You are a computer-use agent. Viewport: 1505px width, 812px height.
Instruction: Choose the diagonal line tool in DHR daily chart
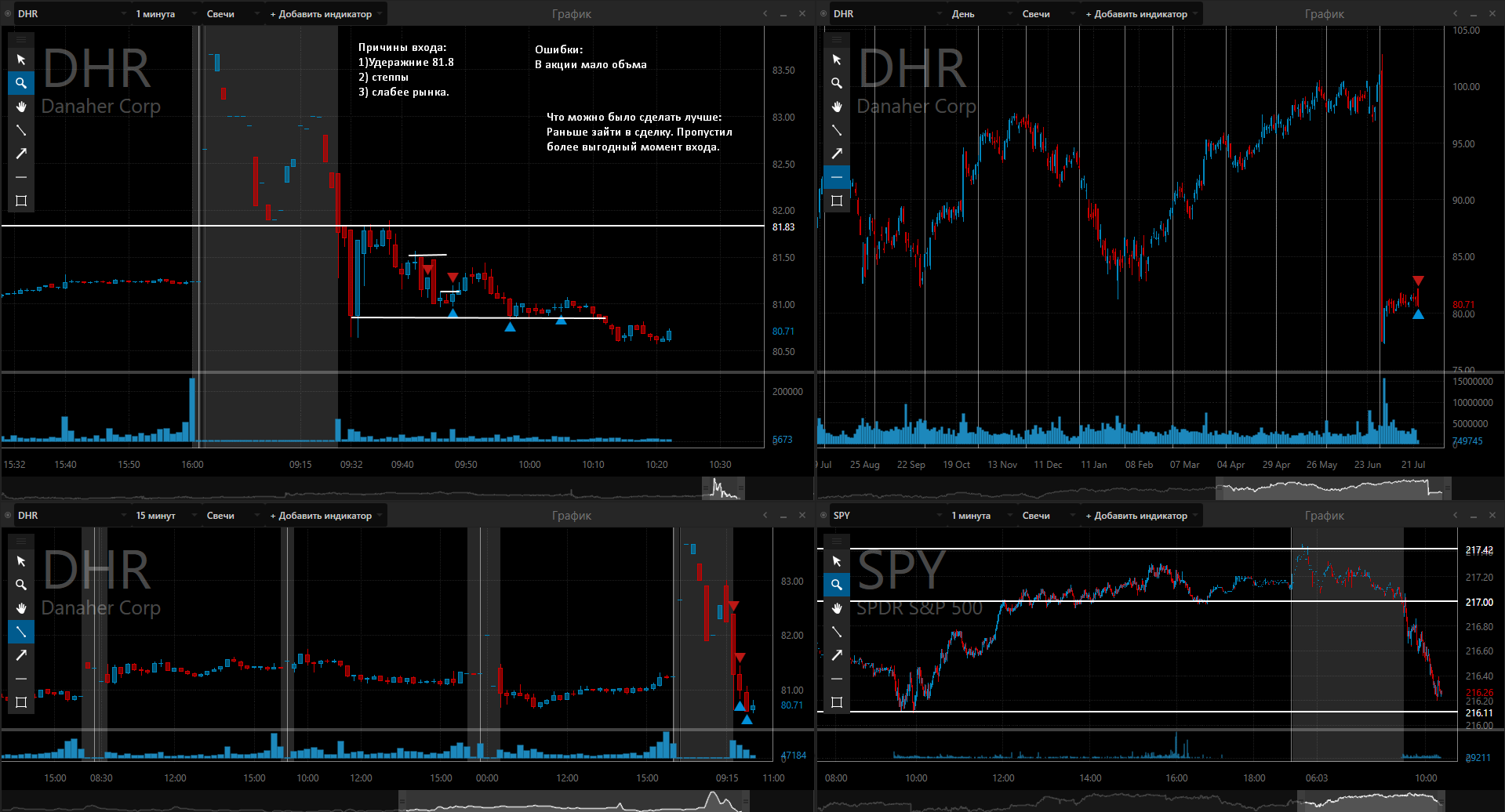click(837, 130)
